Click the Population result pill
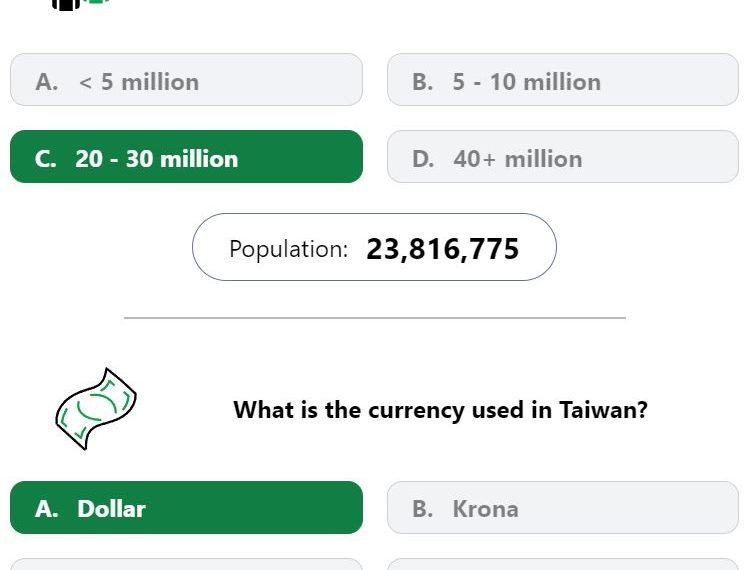This screenshot has width=751, height=570. pos(375,247)
